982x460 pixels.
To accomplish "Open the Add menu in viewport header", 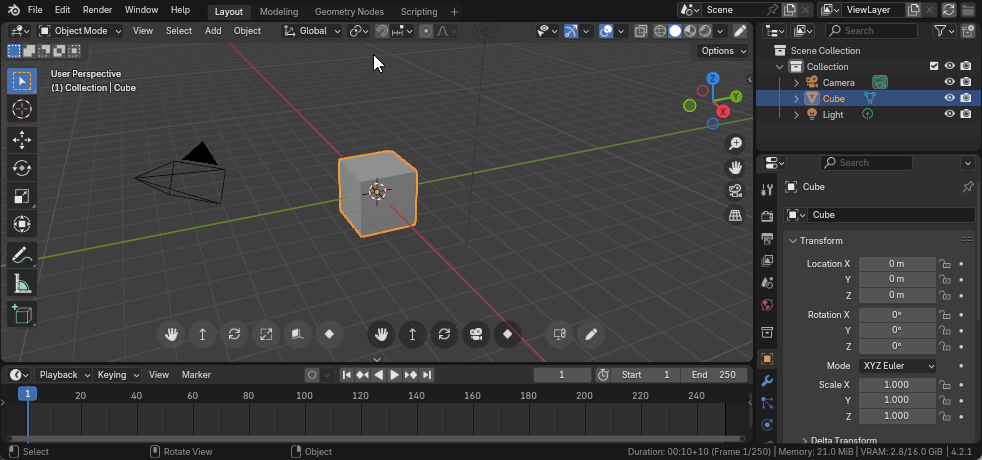I will [213, 31].
